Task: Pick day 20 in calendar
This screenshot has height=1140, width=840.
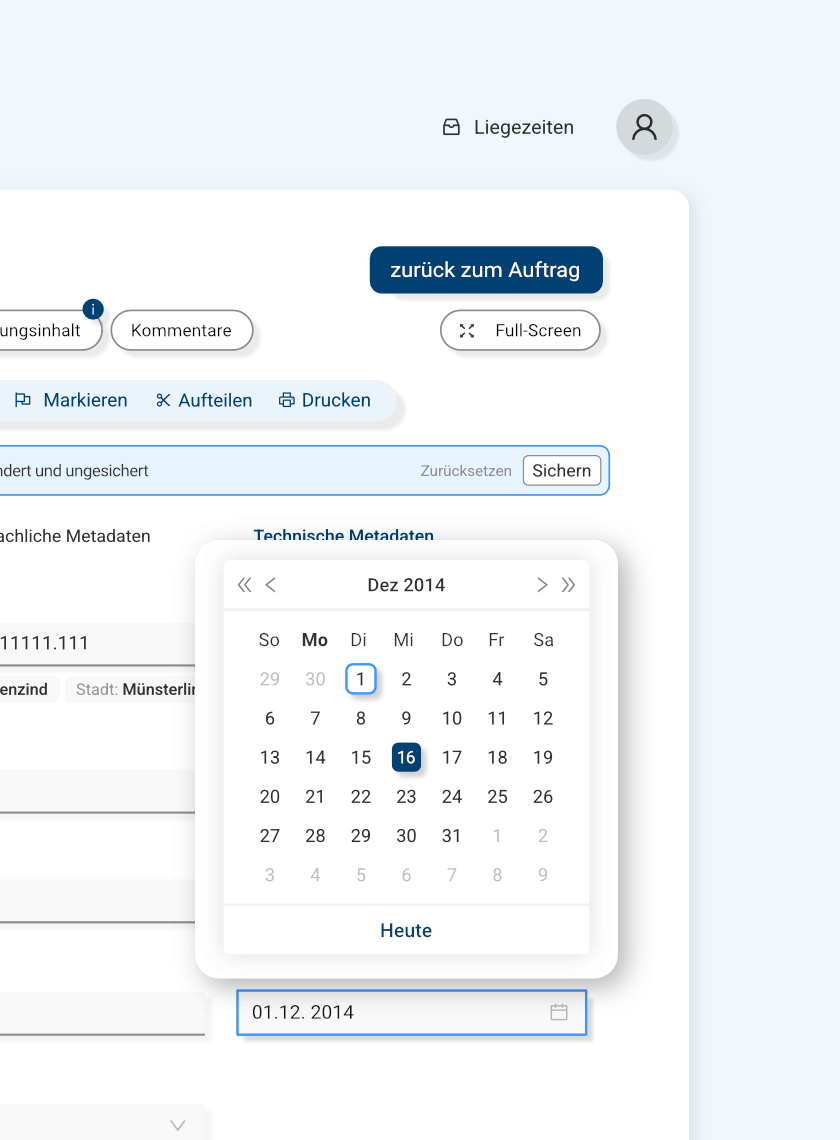Action: tap(270, 797)
